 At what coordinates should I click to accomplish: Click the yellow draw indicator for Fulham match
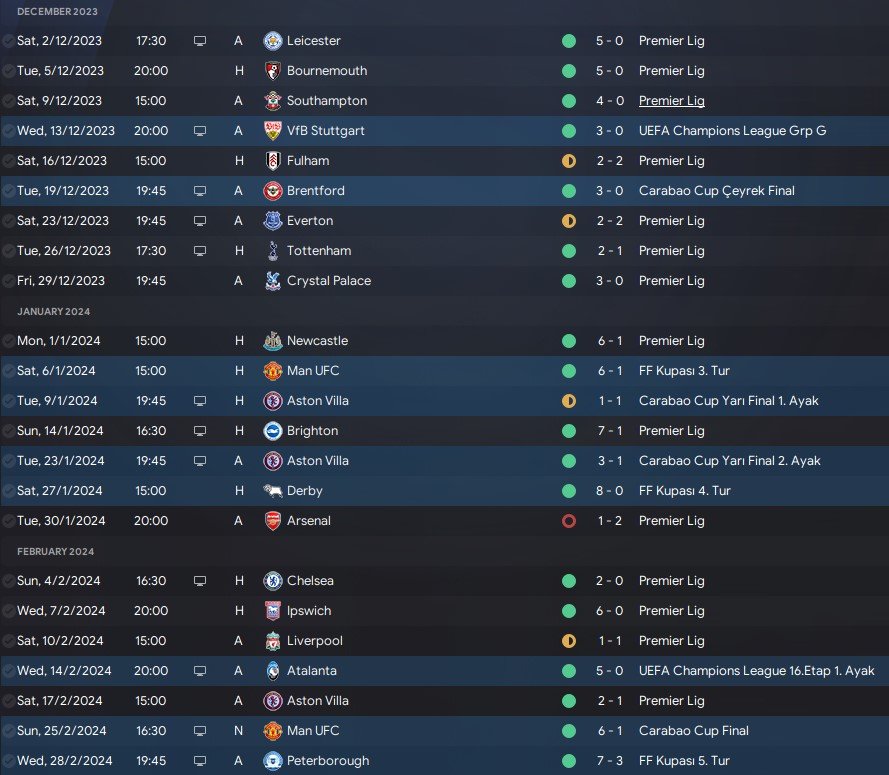pyautogui.click(x=569, y=161)
